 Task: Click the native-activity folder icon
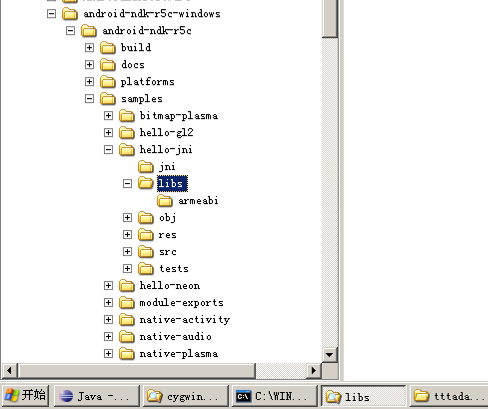127,320
